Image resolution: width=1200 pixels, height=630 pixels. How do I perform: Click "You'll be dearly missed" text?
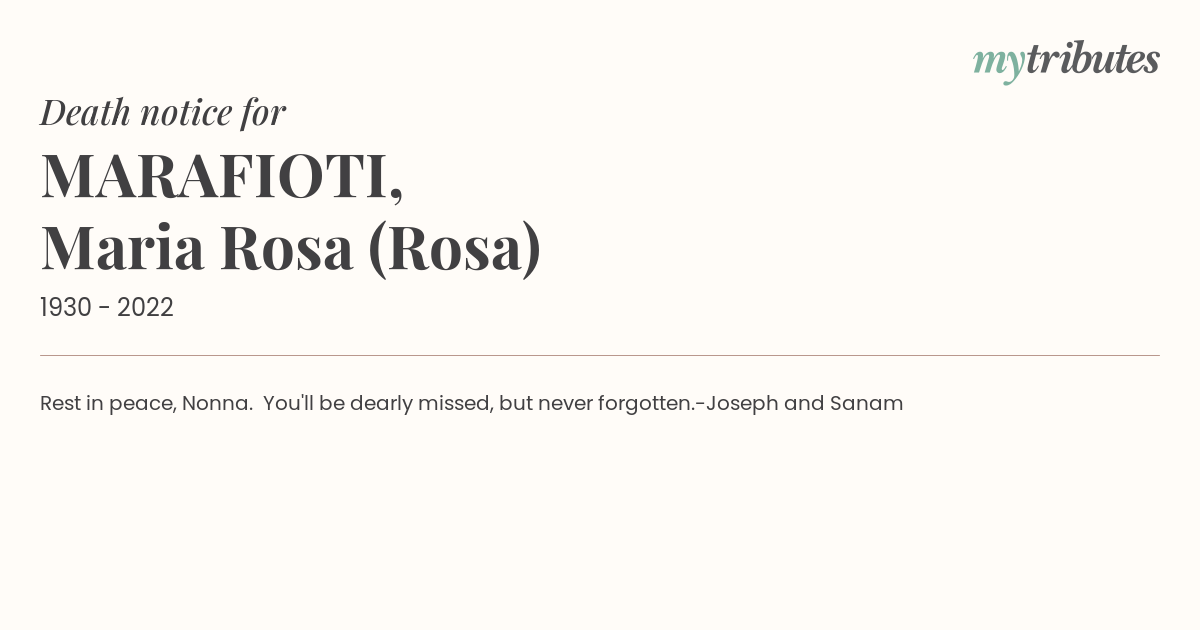(377, 403)
